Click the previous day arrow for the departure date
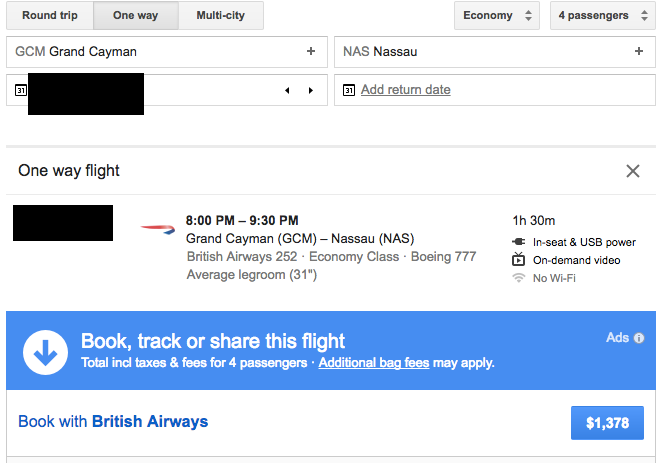660x463 pixels. click(x=288, y=90)
